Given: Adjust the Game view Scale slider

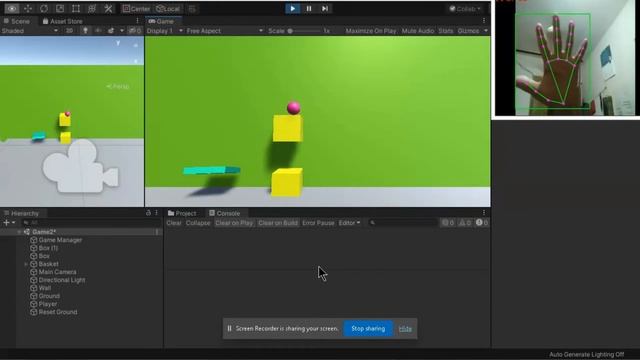Looking at the screenshot, I should pos(305,31).
